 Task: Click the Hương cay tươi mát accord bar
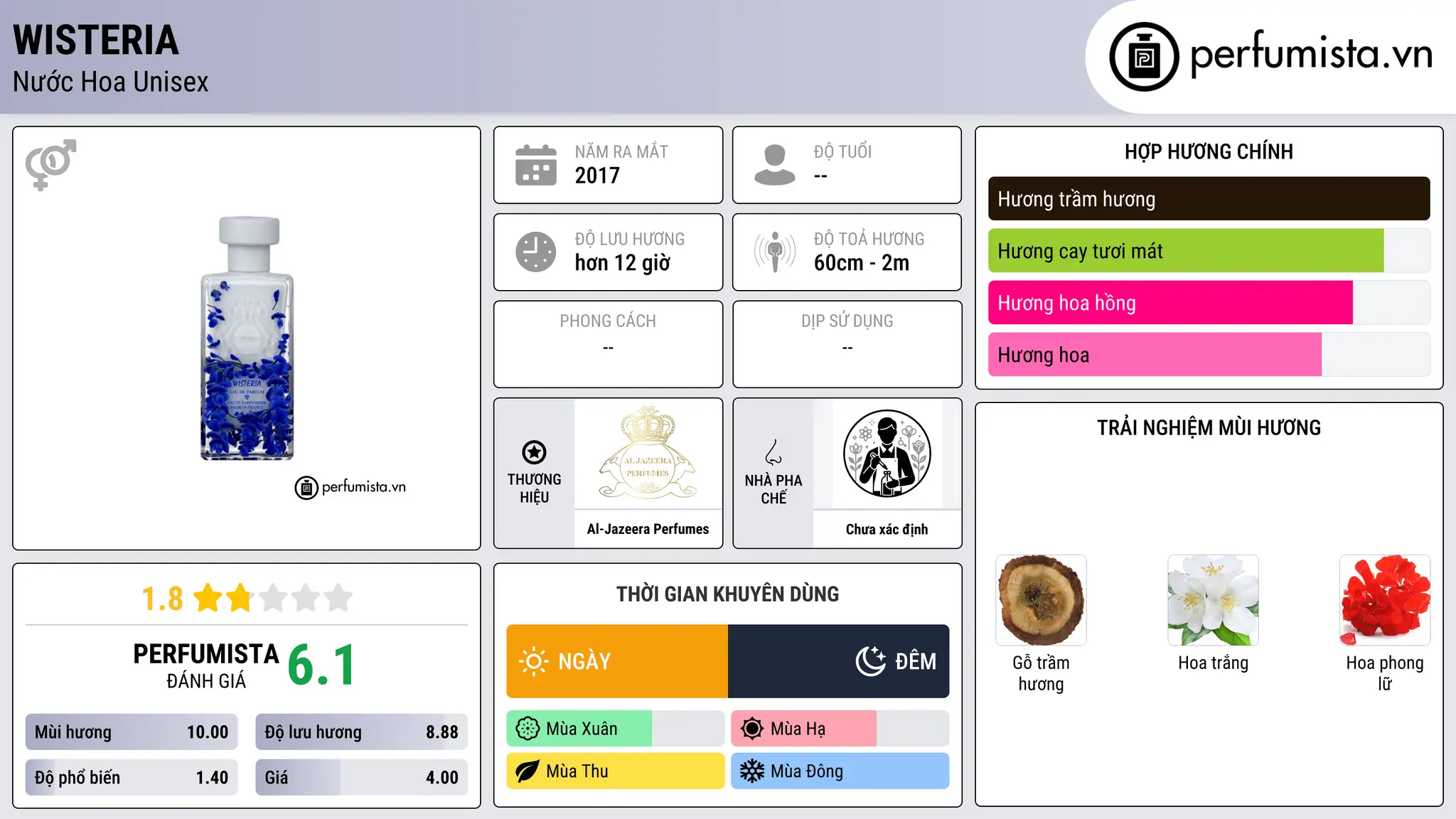1209,251
